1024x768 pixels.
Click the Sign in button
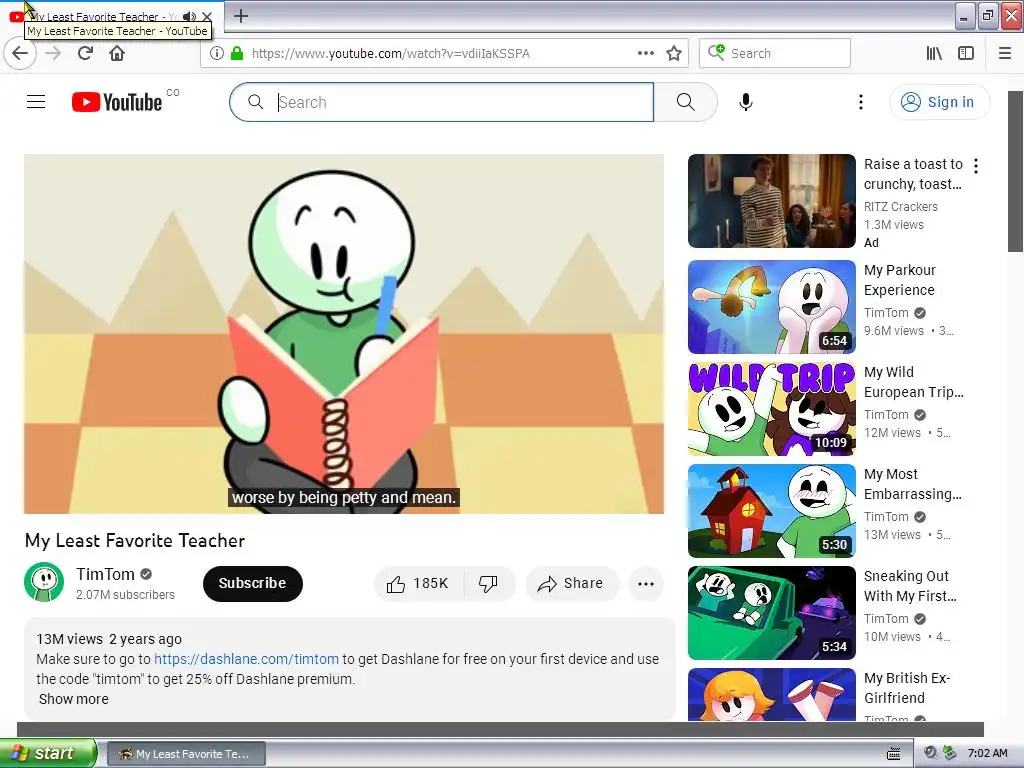click(x=940, y=102)
